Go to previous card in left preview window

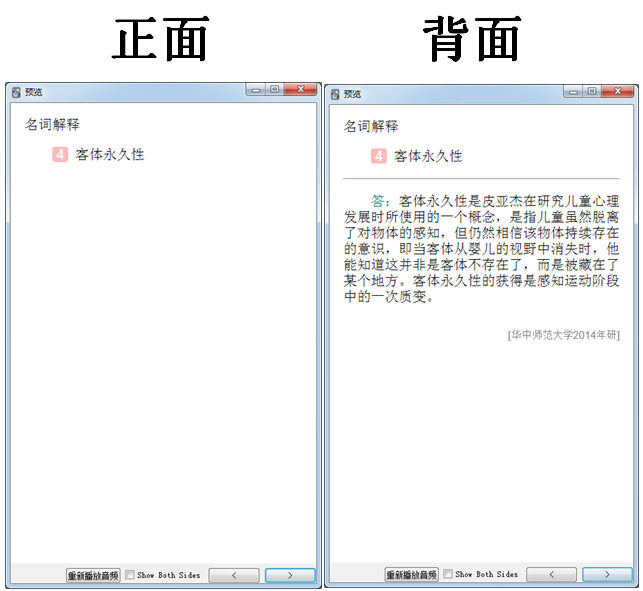(234, 575)
